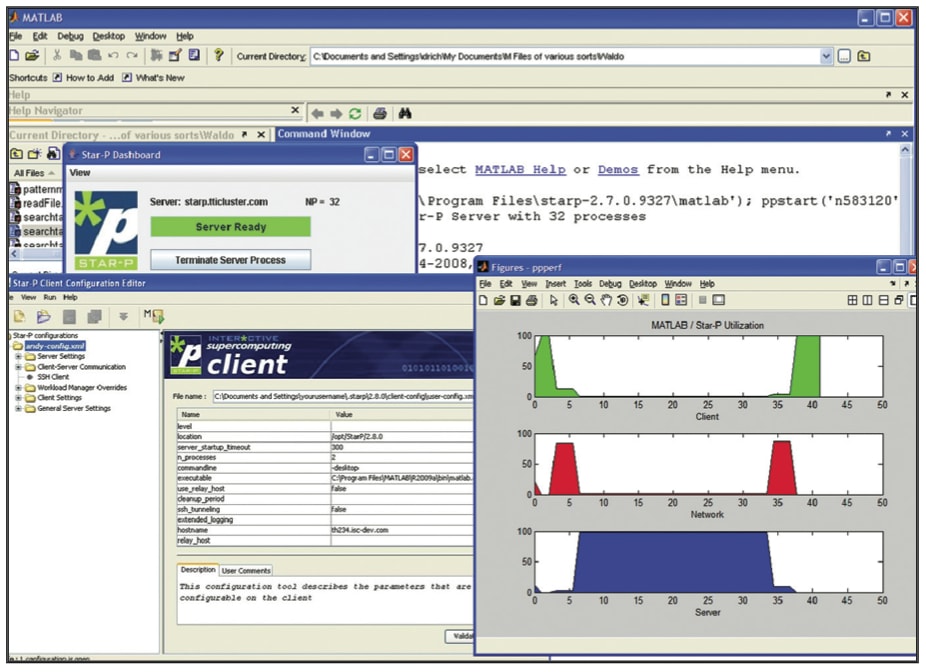Open Simulink from the MATLAB toolbar
This screenshot has height=672, width=926.
click(x=158, y=54)
